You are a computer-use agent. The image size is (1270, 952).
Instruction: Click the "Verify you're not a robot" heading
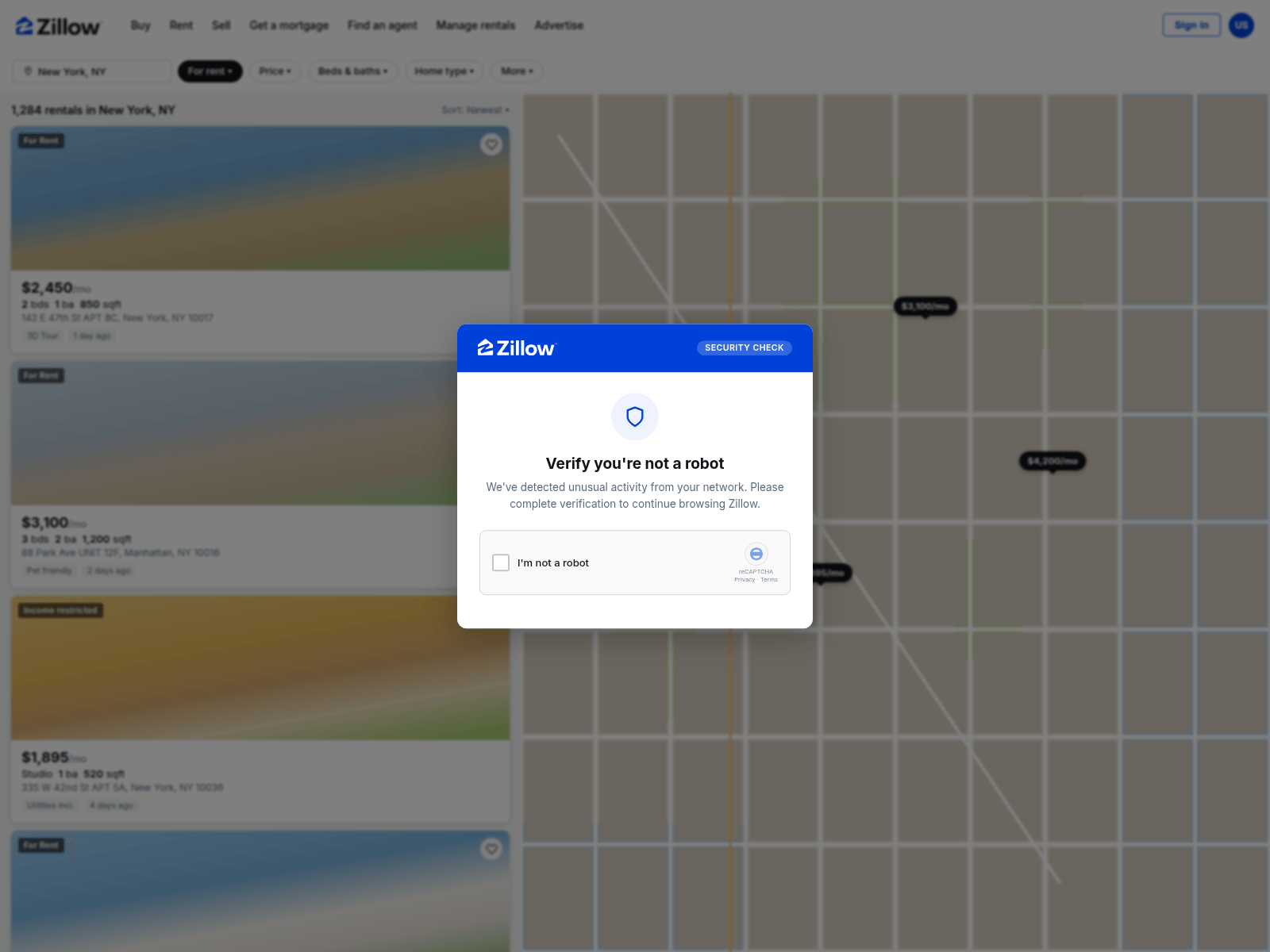pos(635,463)
